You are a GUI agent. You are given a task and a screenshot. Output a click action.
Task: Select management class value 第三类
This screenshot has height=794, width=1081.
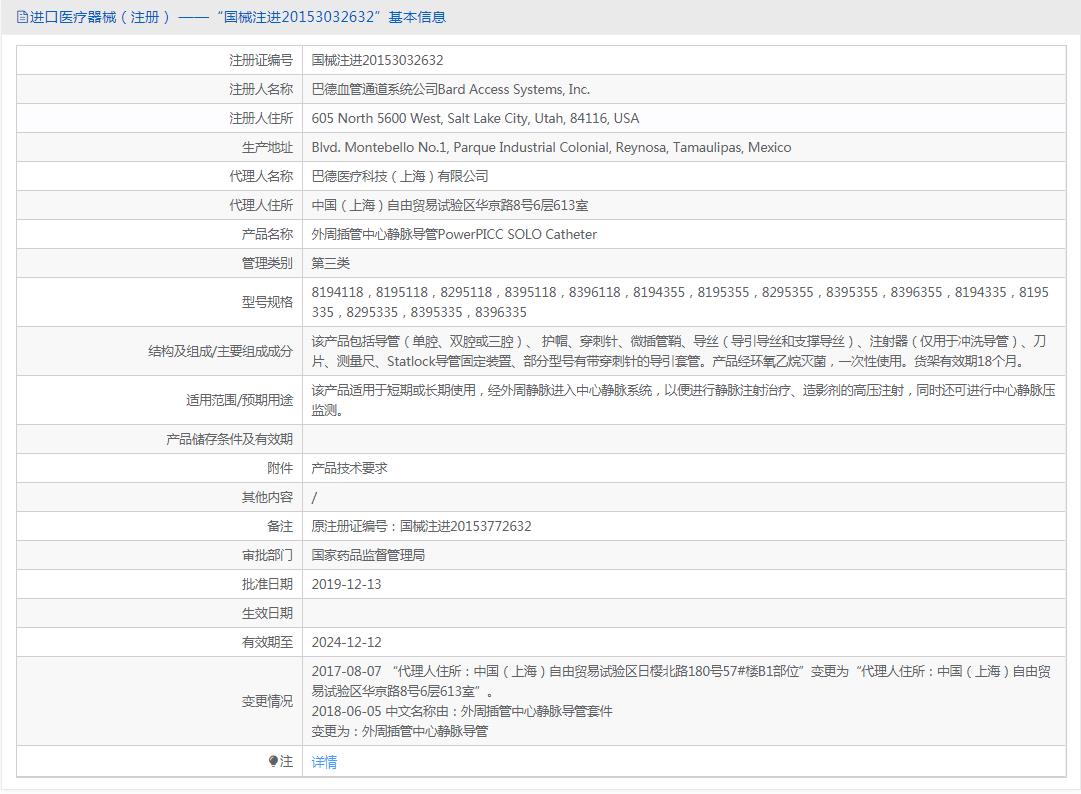(330, 263)
